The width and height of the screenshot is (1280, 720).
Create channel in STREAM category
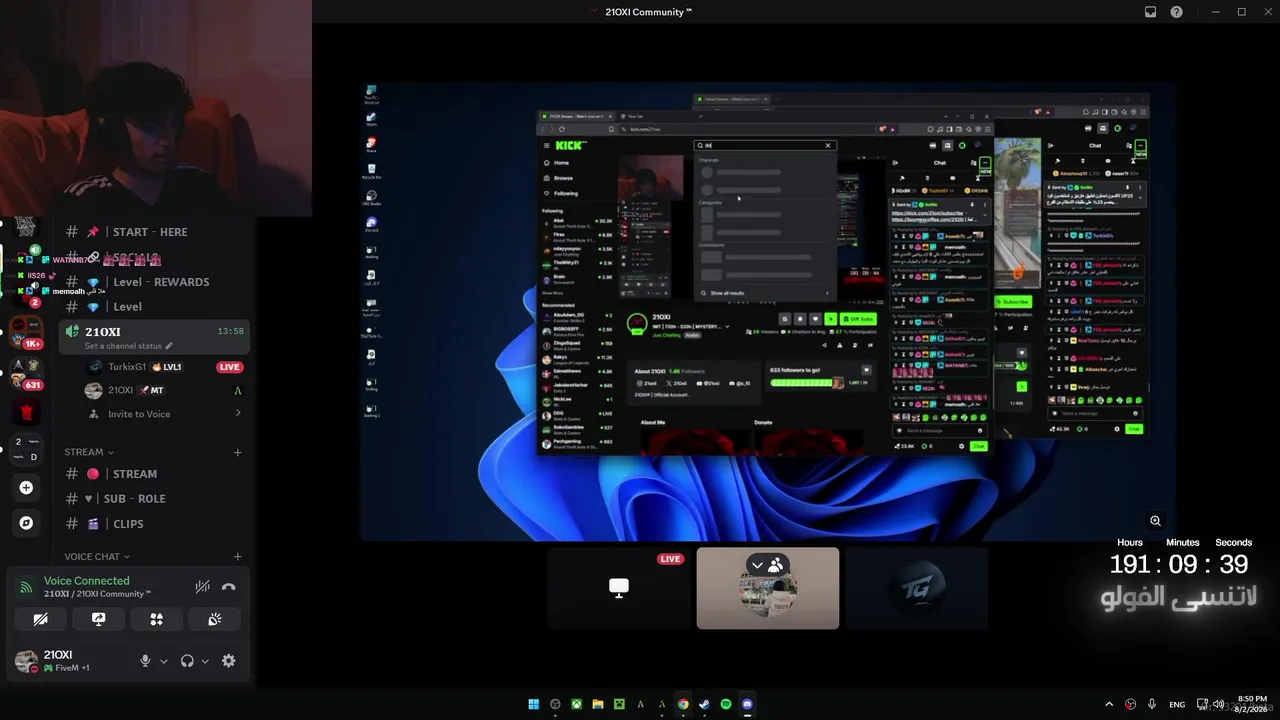pyautogui.click(x=237, y=452)
